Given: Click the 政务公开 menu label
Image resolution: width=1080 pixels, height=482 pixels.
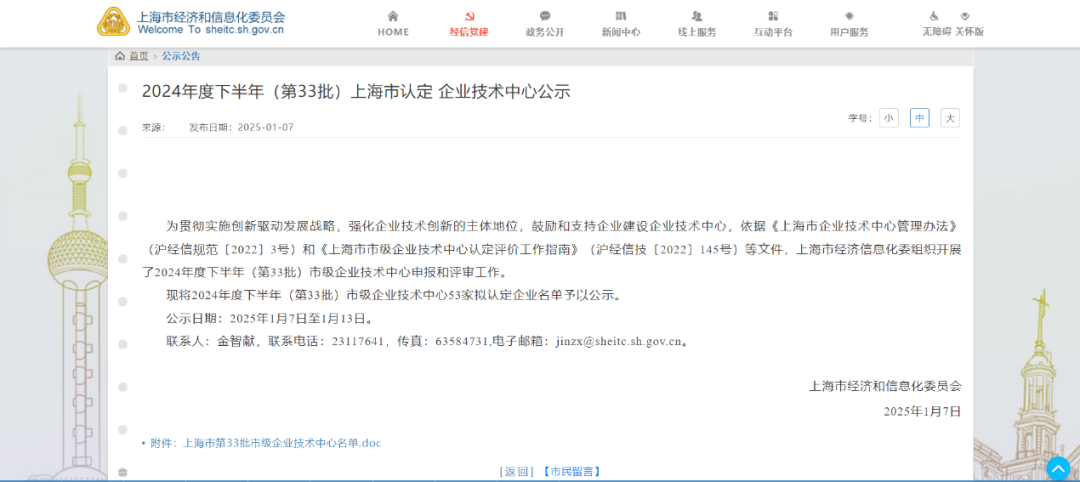Looking at the screenshot, I should click(x=545, y=32).
